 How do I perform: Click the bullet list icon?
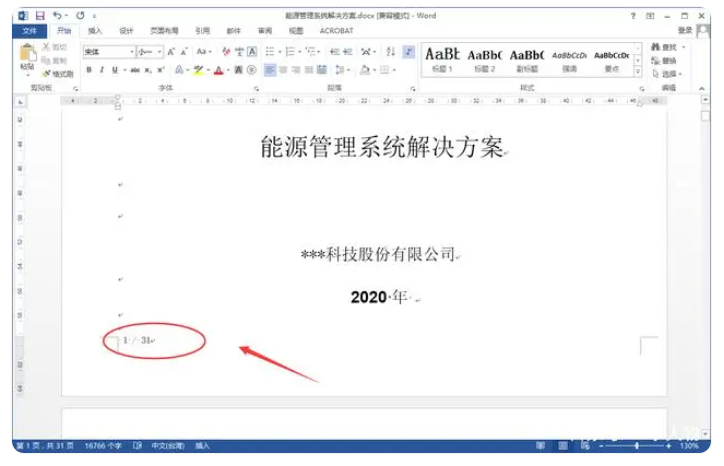point(271,51)
